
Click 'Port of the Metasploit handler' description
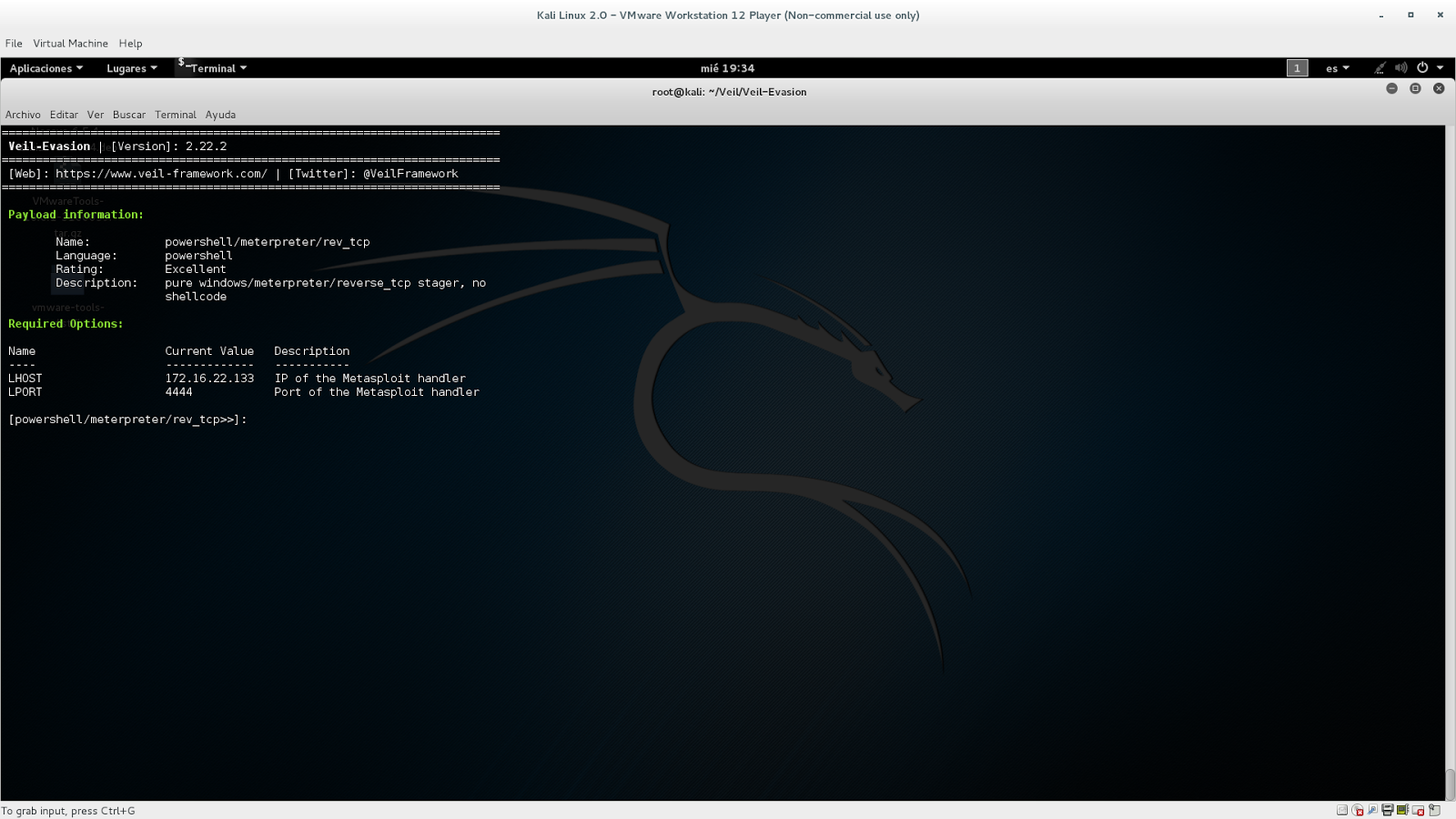[377, 392]
